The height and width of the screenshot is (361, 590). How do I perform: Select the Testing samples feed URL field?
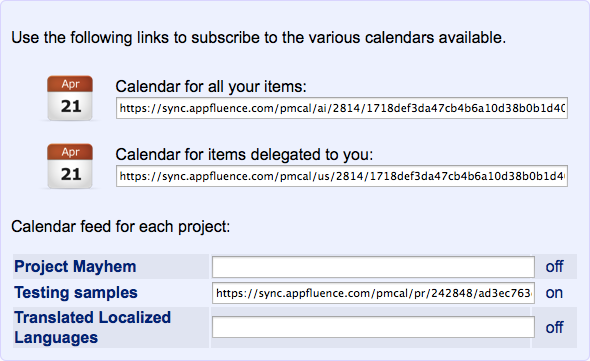coord(373,293)
